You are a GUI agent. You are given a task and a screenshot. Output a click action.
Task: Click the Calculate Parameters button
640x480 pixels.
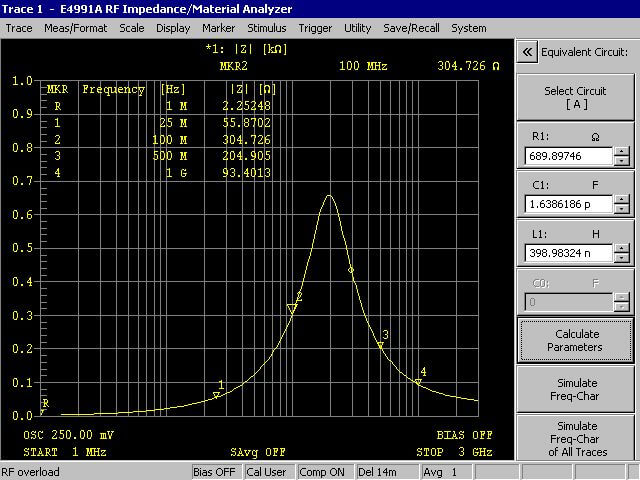(x=576, y=340)
